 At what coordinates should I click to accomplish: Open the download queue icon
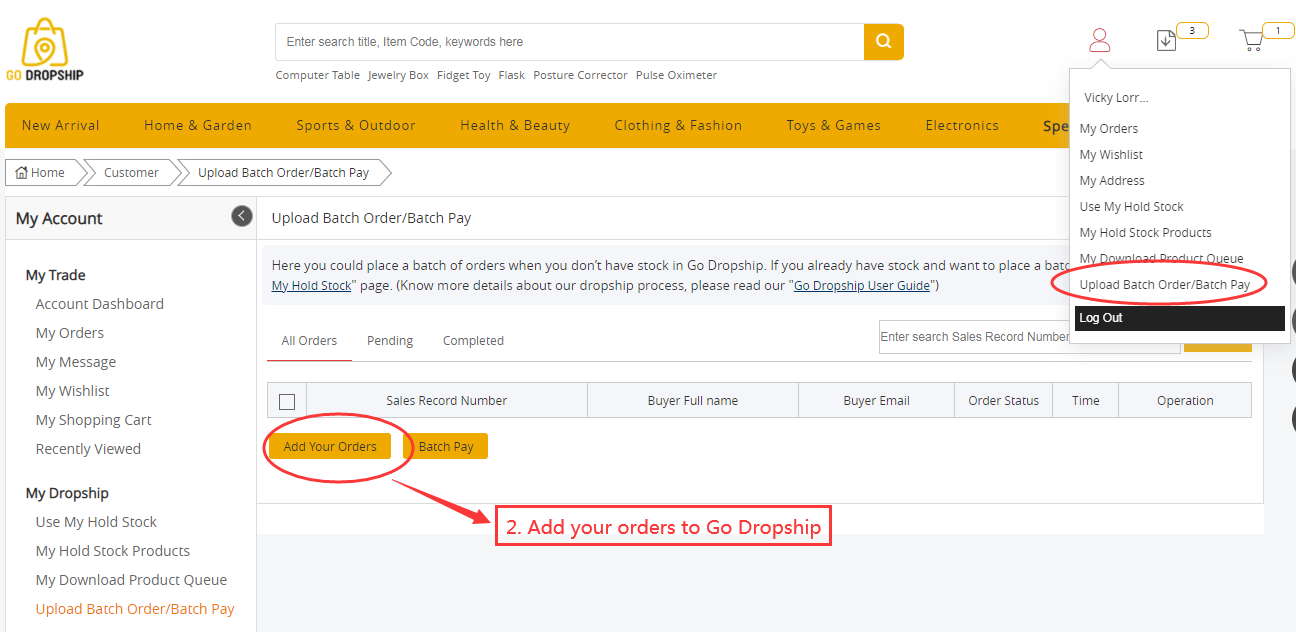click(x=1166, y=41)
